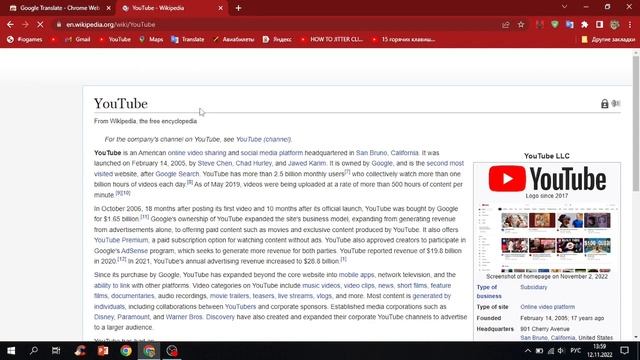
Task: Open the volume tray icon
Action: pyautogui.click(x=561, y=351)
